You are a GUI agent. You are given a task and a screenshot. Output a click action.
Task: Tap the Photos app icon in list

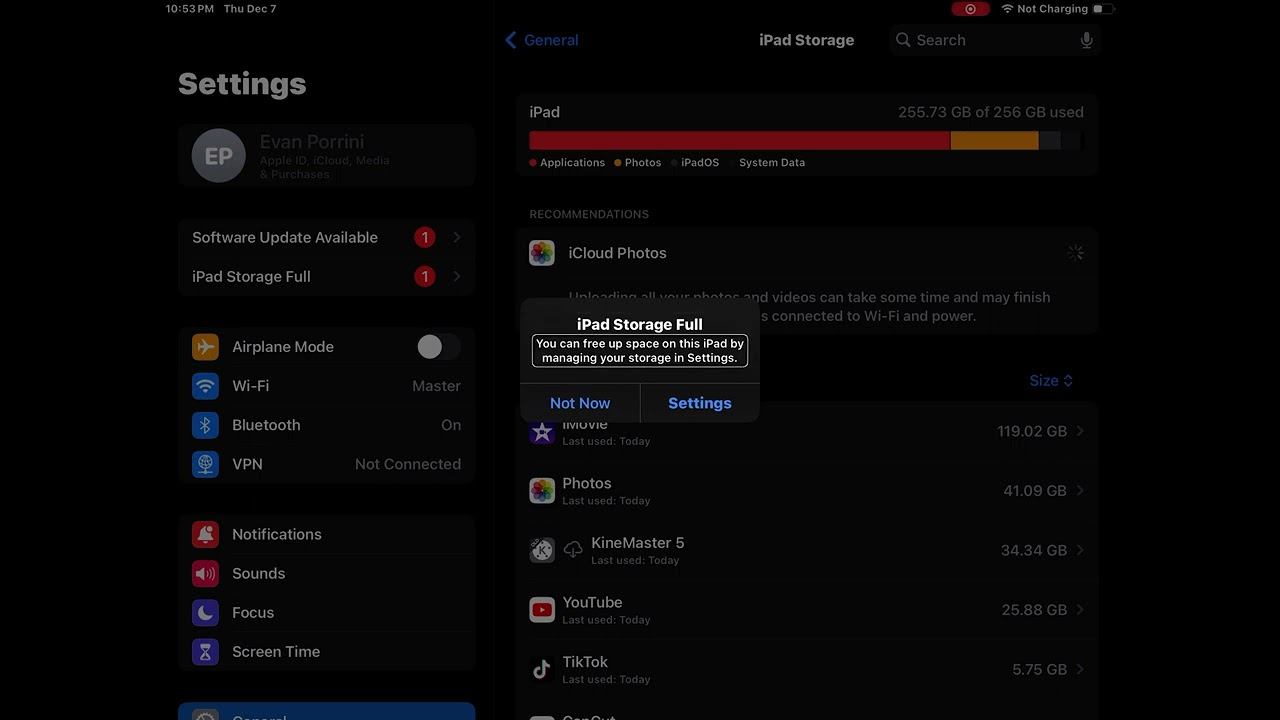[x=542, y=491]
